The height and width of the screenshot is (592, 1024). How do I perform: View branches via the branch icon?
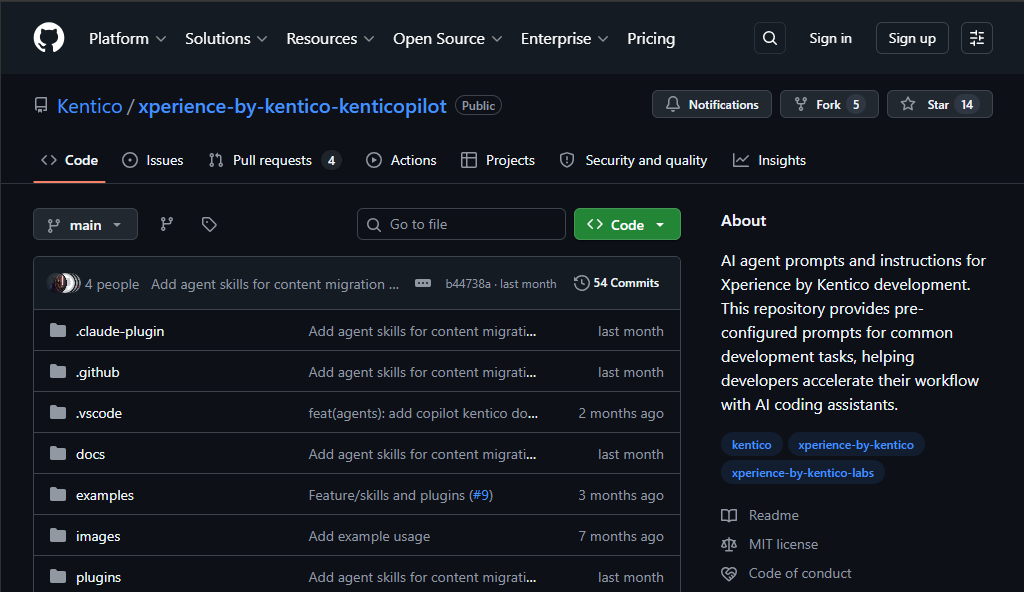point(167,224)
